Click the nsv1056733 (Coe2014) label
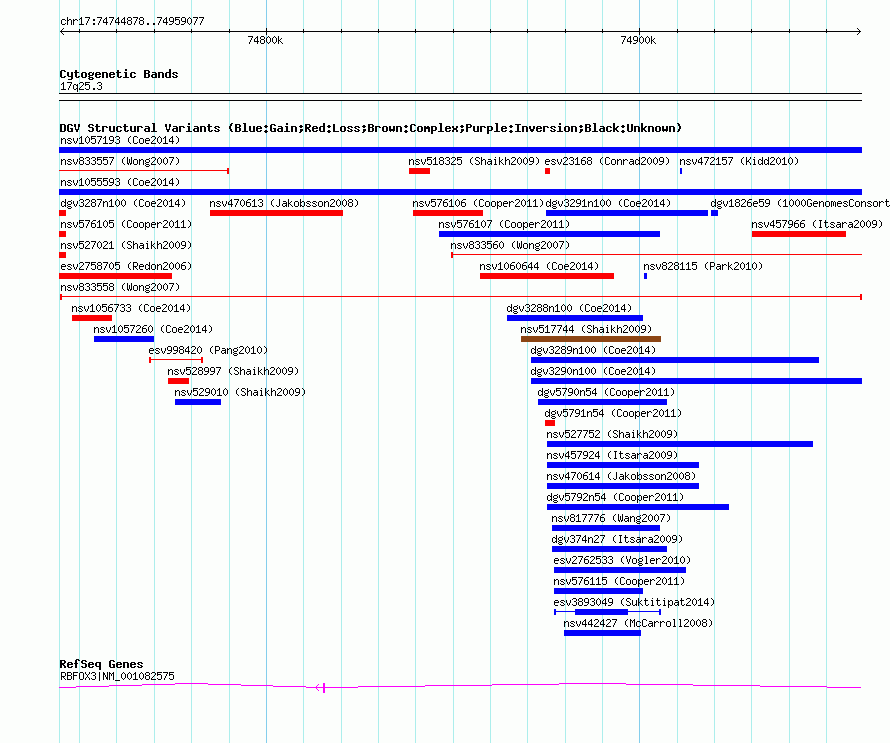890x743 pixels. tap(131, 308)
